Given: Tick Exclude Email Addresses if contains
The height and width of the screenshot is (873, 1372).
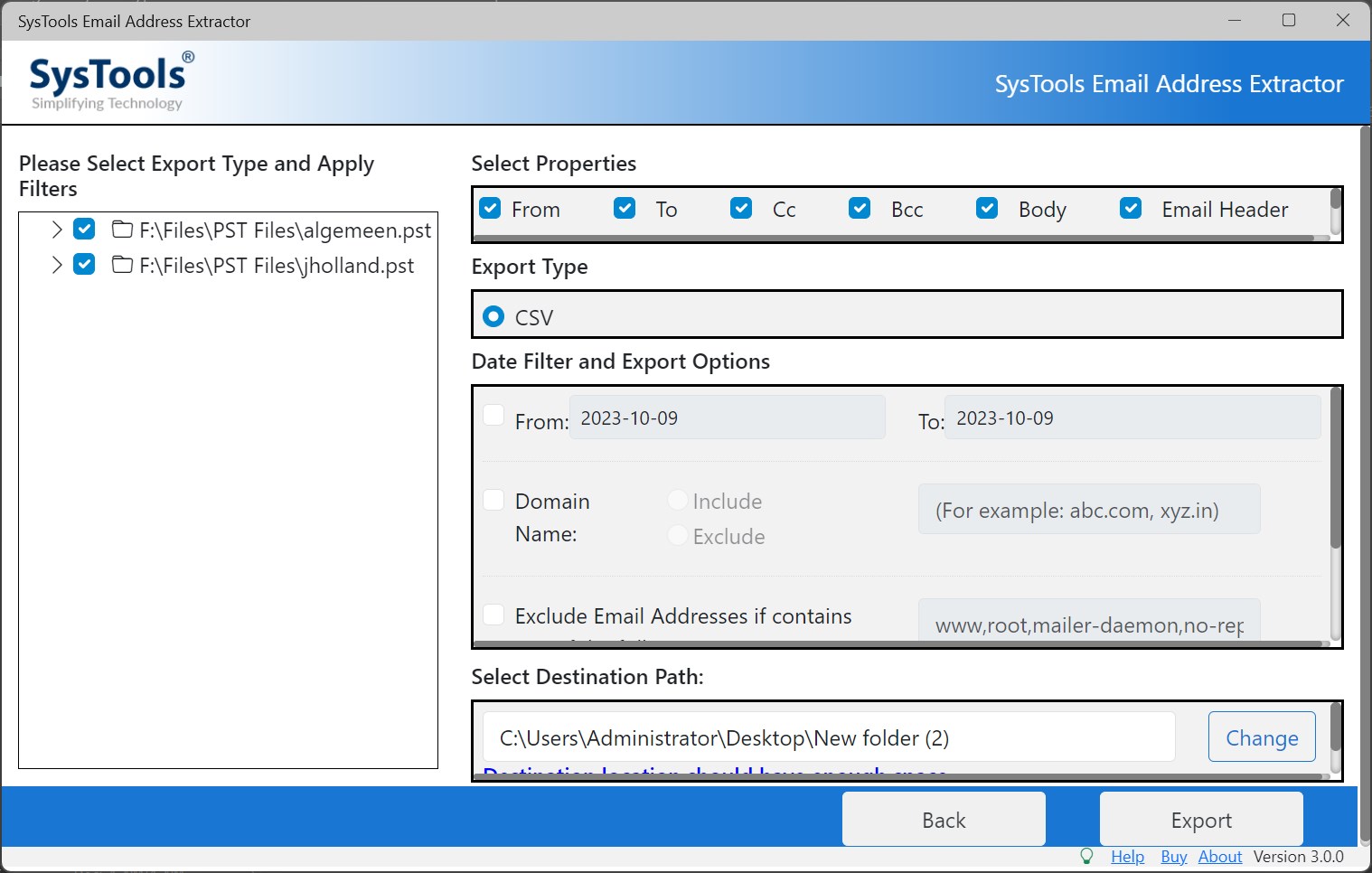Looking at the screenshot, I should pos(493,615).
